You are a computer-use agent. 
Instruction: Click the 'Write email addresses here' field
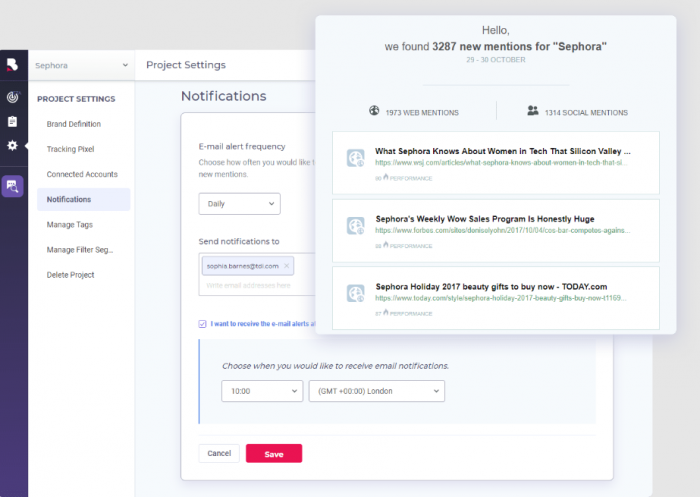tap(248, 285)
